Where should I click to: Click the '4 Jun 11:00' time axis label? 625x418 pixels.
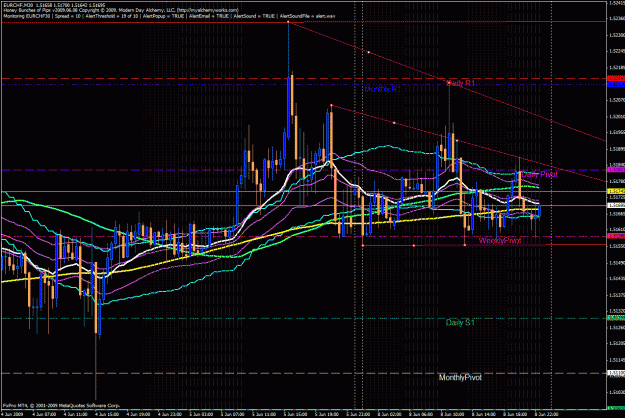76,414
